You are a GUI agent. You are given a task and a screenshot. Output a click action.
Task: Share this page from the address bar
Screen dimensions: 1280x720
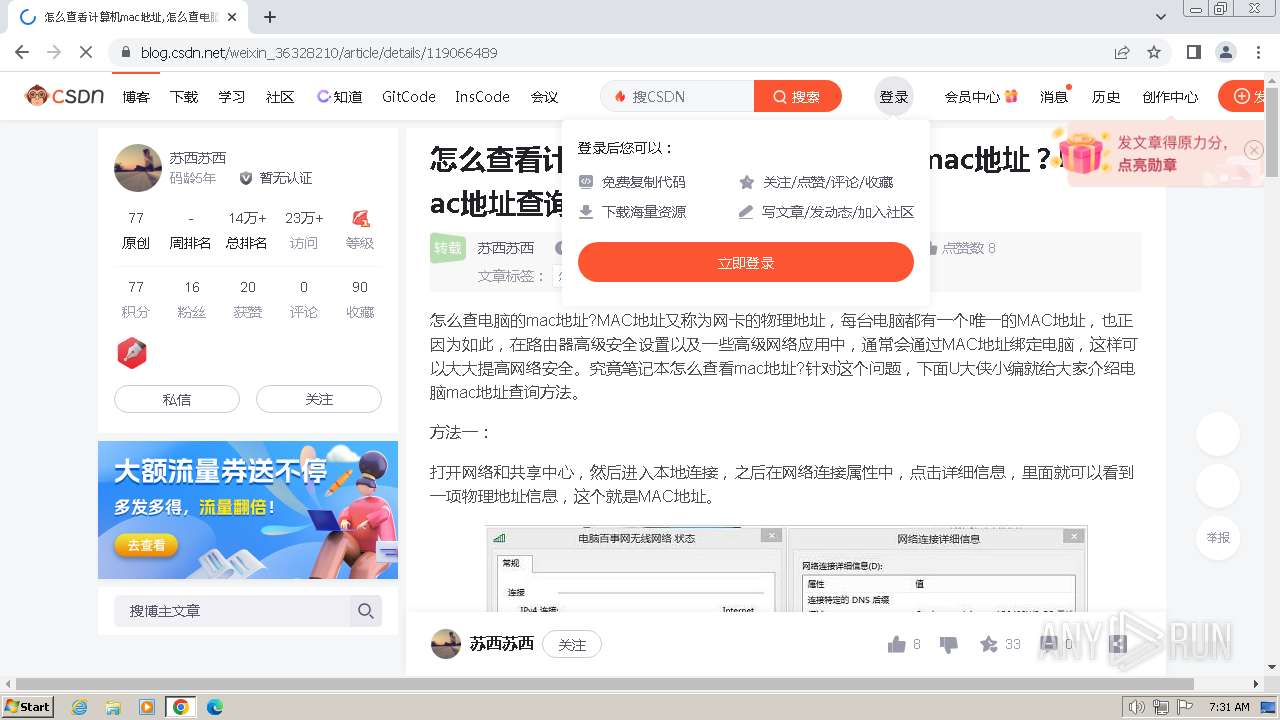(1122, 52)
